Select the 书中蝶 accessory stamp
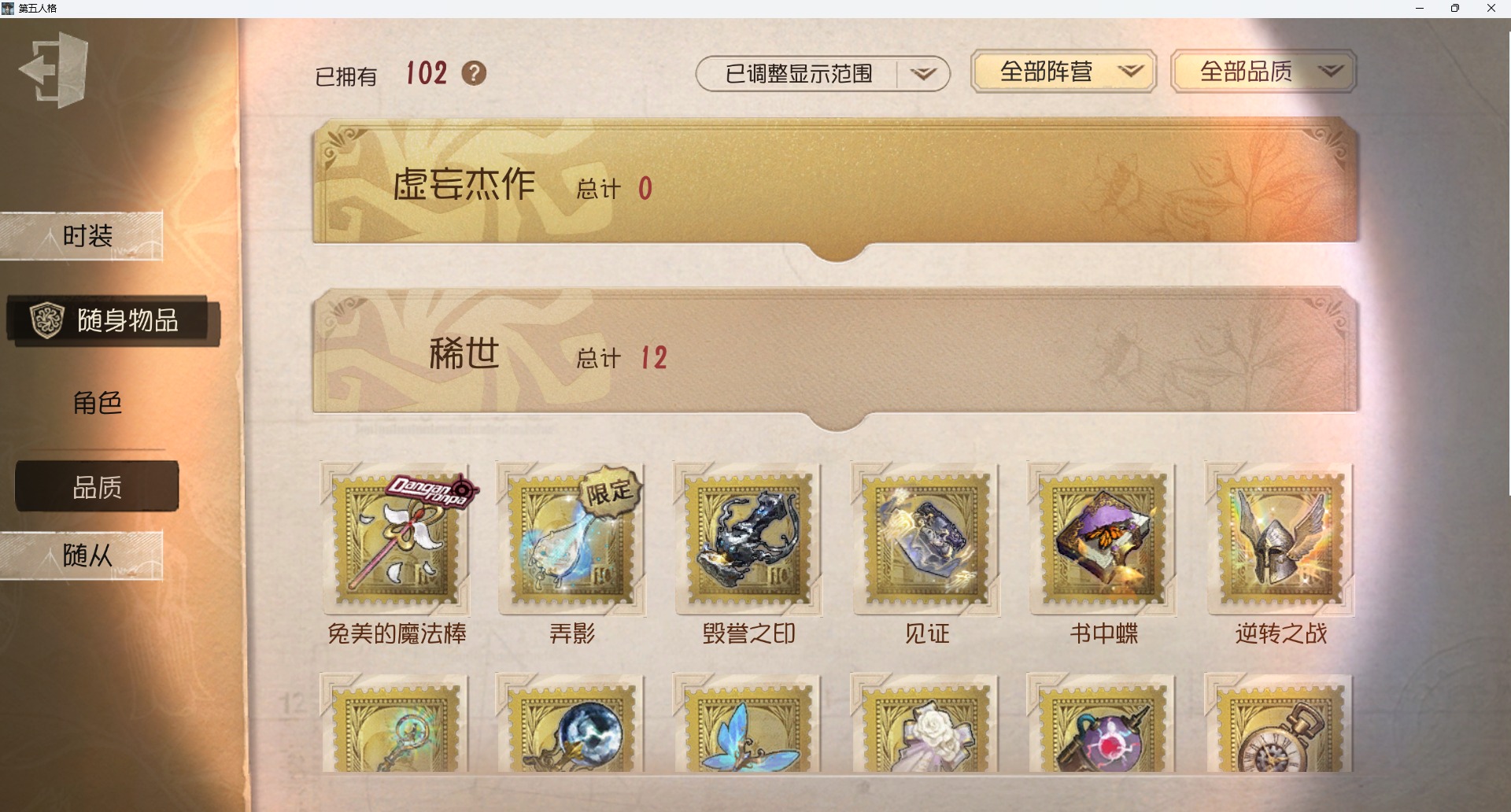Viewport: 1511px width, 812px height. coord(1103,539)
